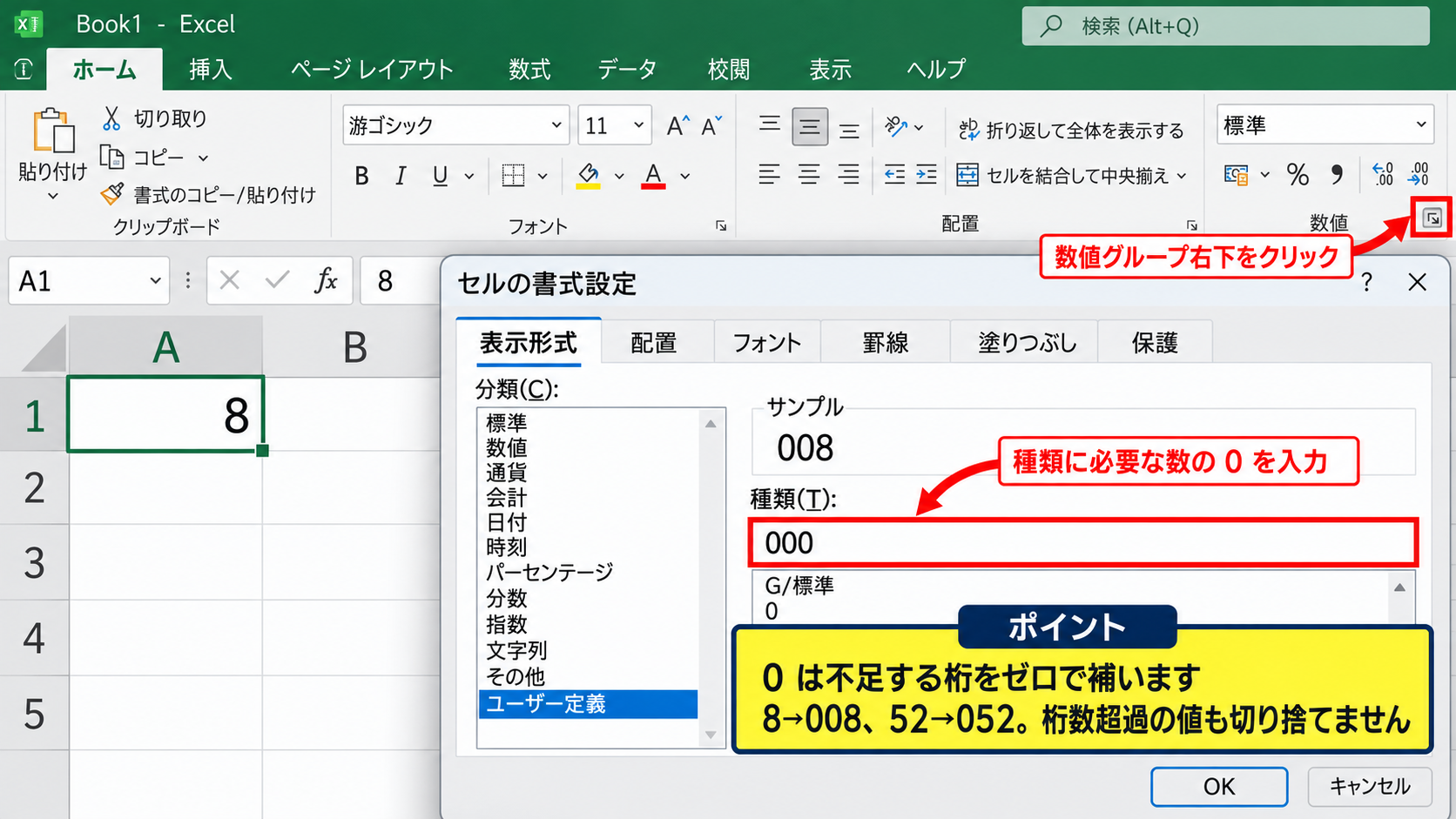Apply the yellow fill color bucket
Viewport: 1456px width, 819px height.
point(589,176)
